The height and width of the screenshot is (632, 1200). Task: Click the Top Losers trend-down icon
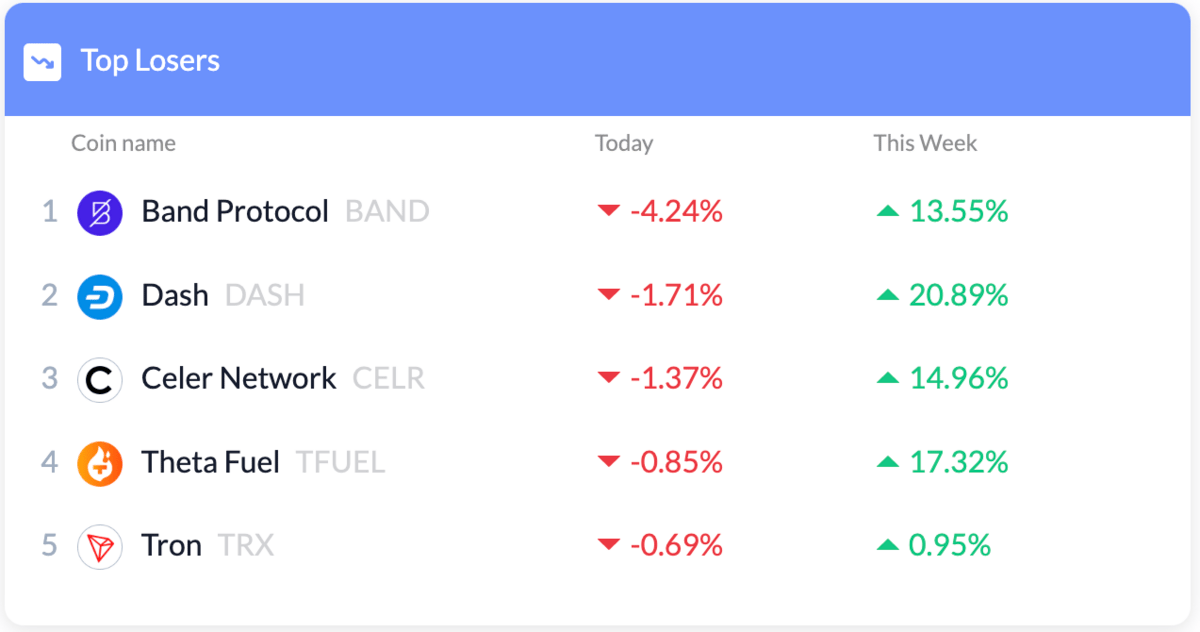coord(43,62)
